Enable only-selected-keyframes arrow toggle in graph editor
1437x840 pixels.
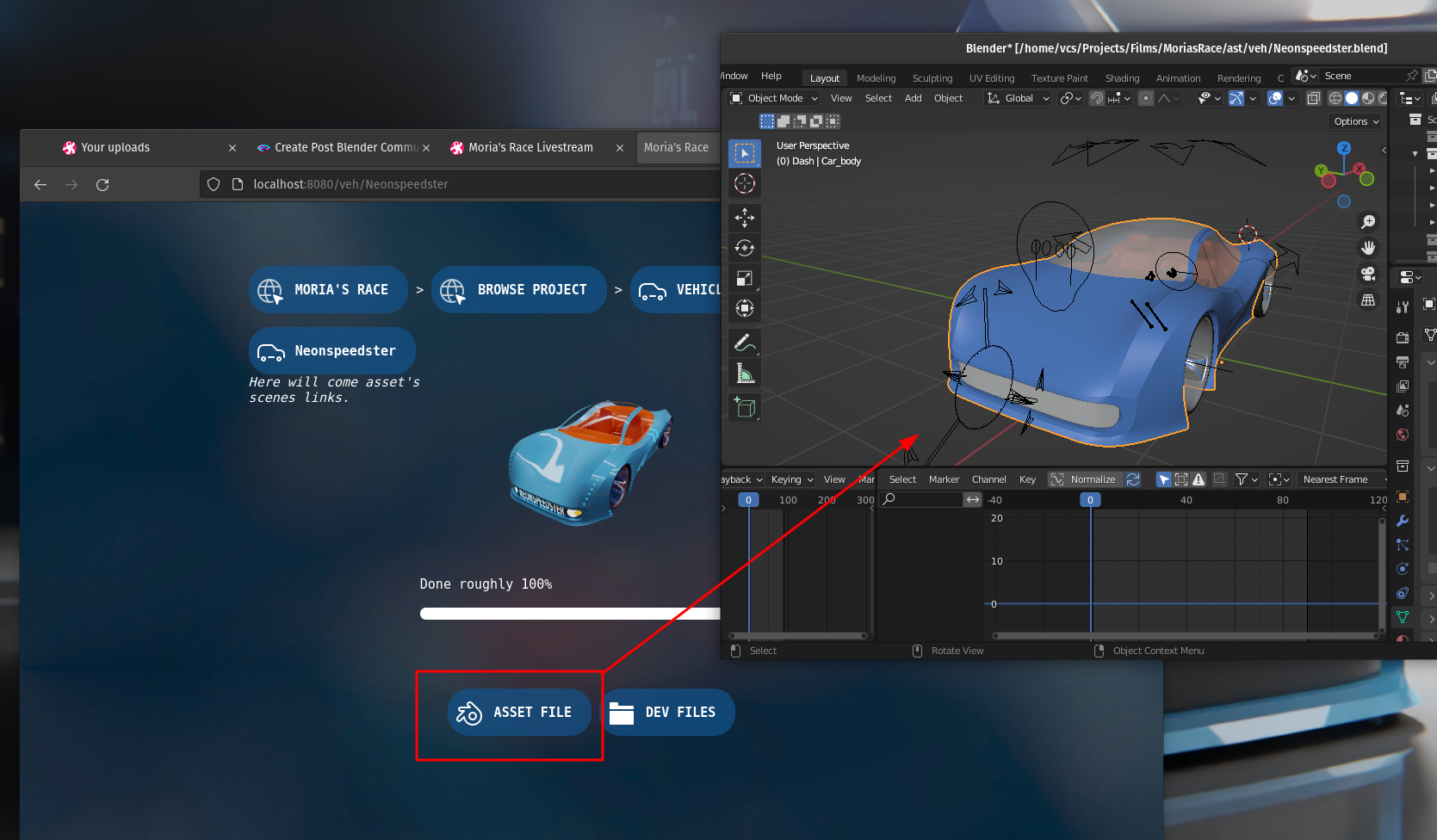[1164, 479]
